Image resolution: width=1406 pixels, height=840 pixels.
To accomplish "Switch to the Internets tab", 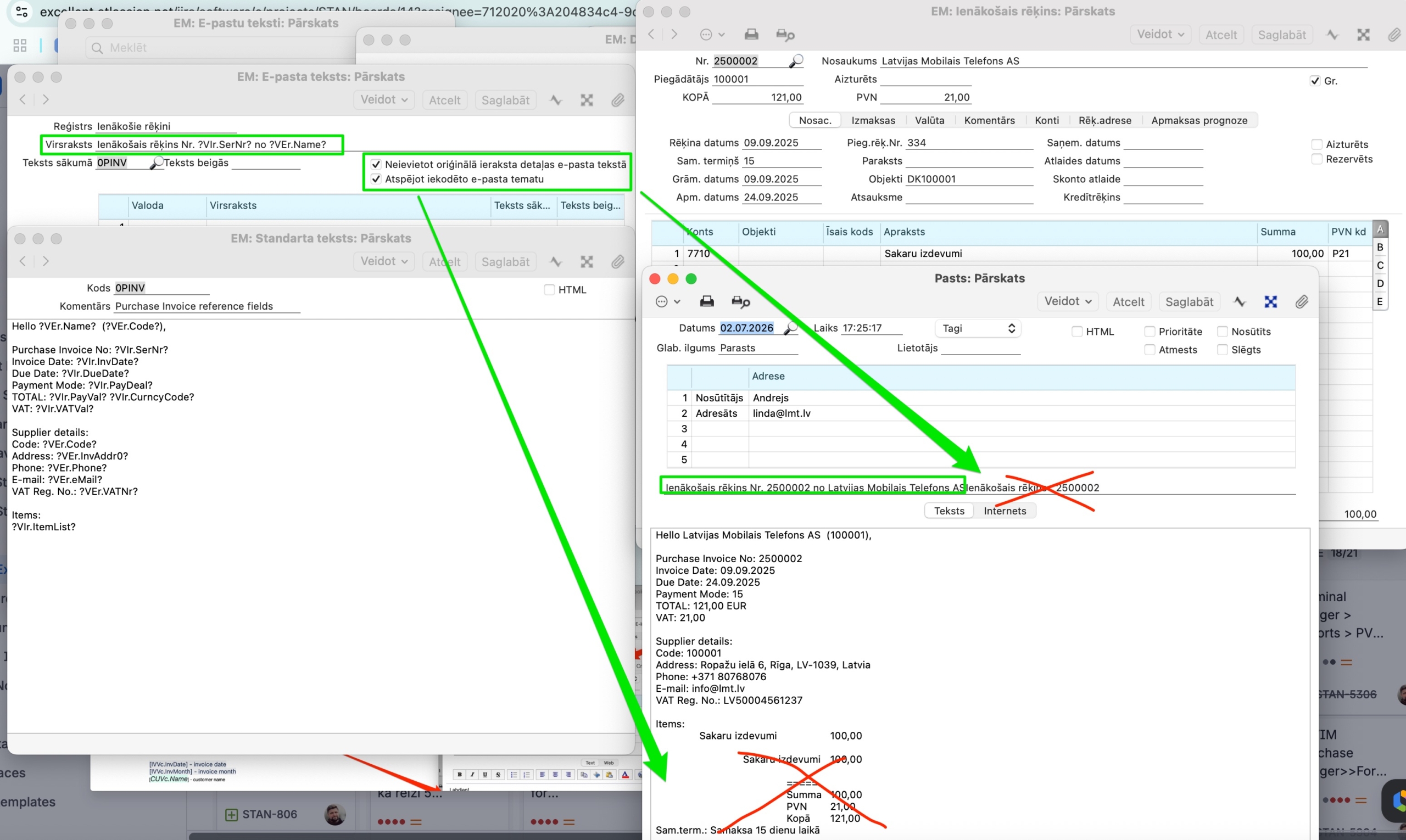I will click(1005, 511).
